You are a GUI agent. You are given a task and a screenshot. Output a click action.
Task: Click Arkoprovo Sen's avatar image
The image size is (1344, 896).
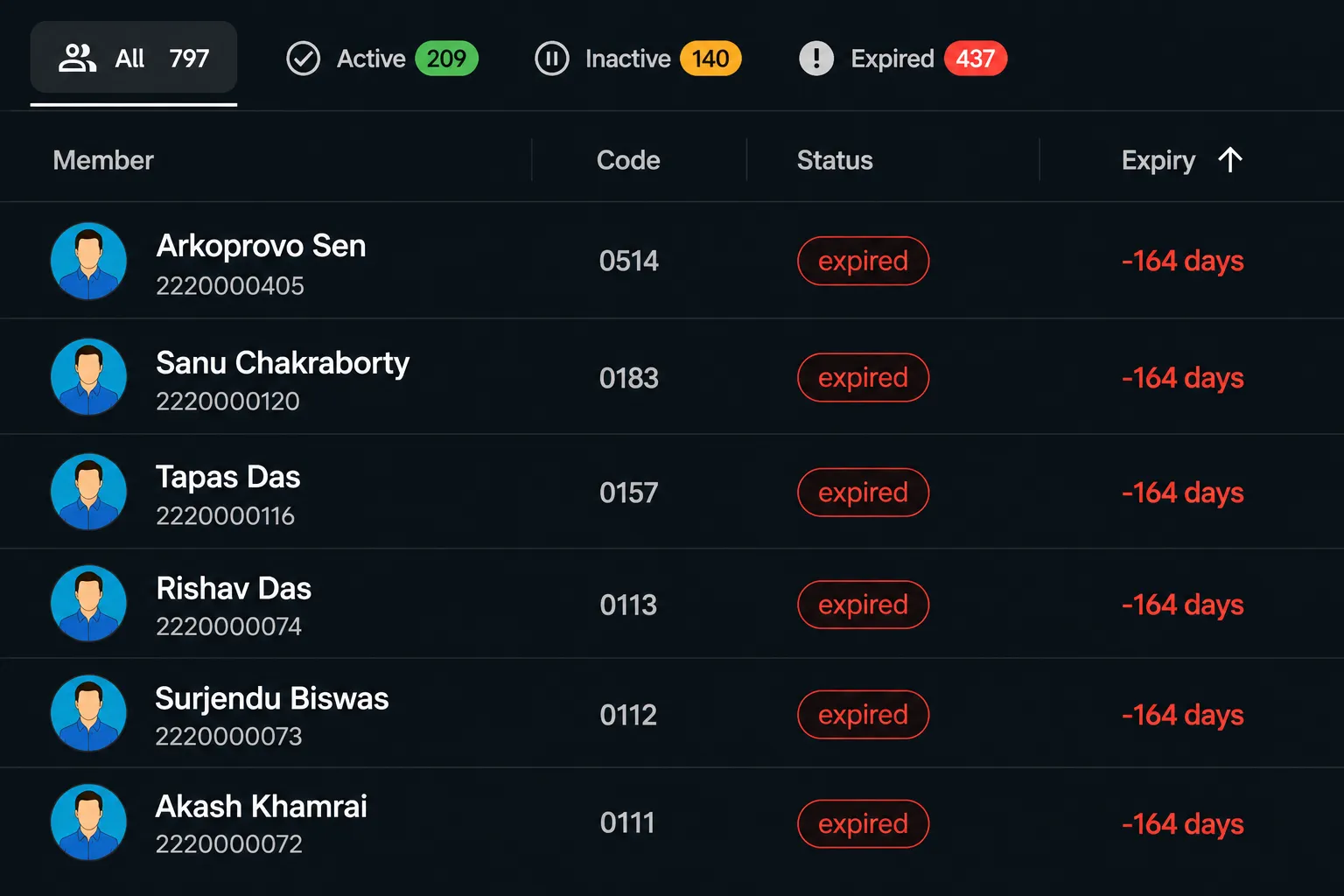(x=88, y=261)
